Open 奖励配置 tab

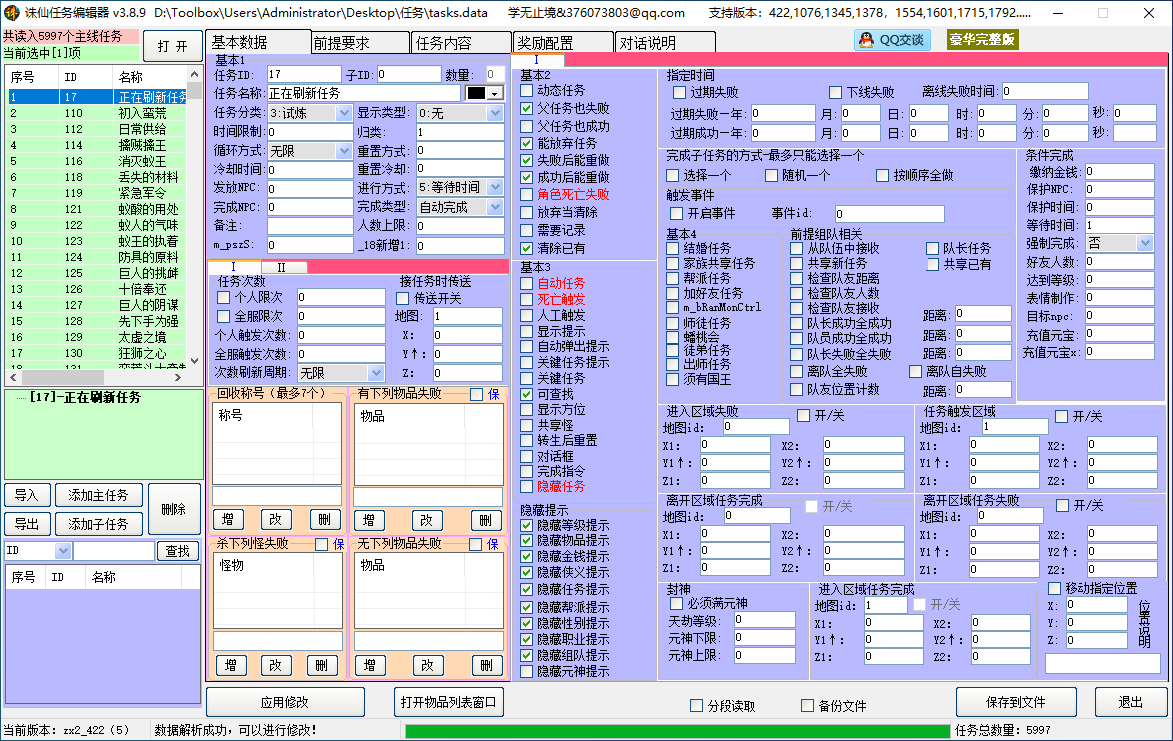click(563, 43)
